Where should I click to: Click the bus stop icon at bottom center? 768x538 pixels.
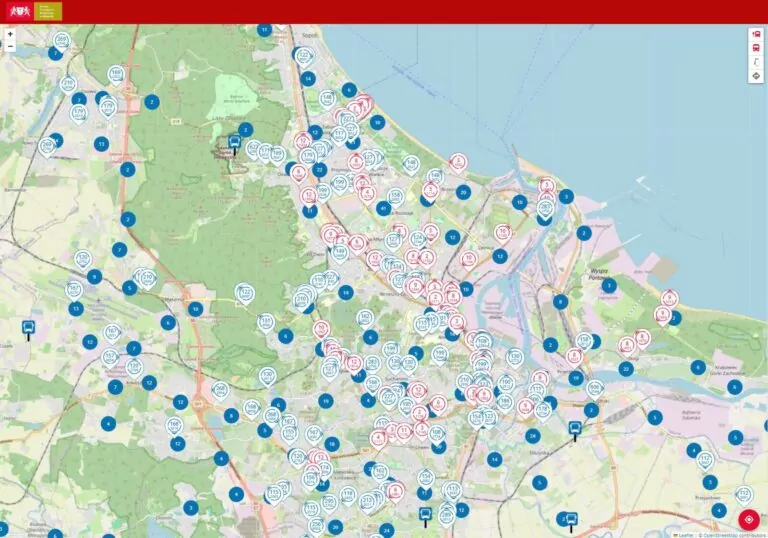tap(425, 514)
